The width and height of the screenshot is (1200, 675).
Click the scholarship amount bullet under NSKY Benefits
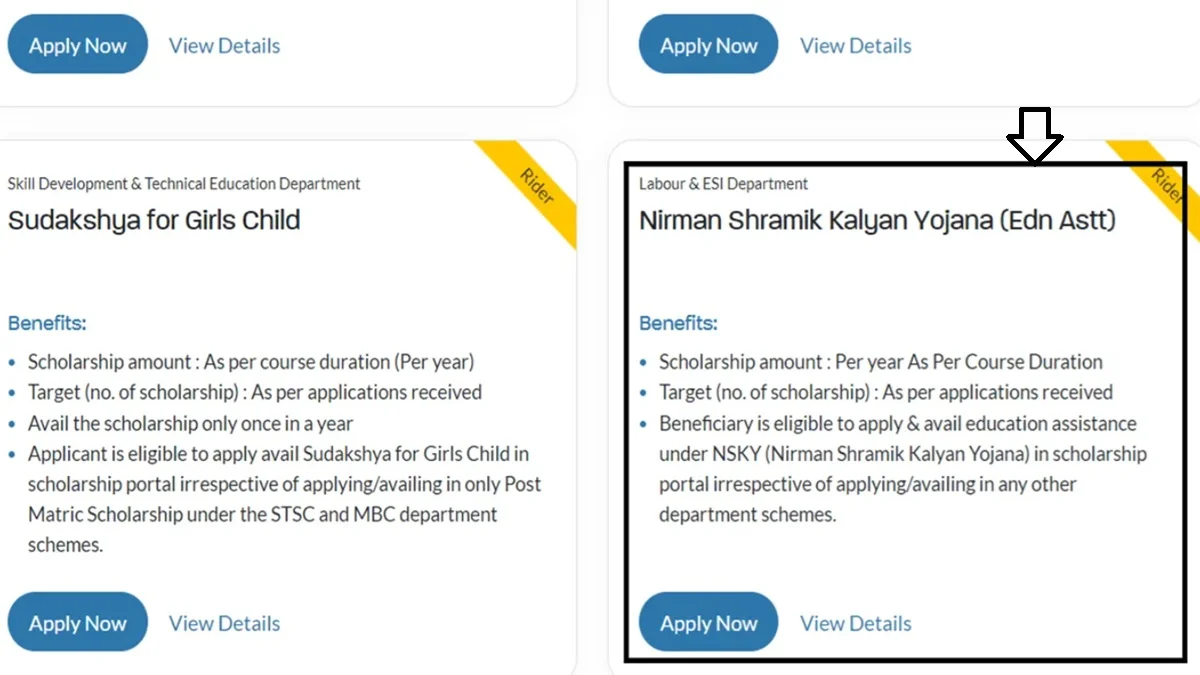(x=880, y=361)
